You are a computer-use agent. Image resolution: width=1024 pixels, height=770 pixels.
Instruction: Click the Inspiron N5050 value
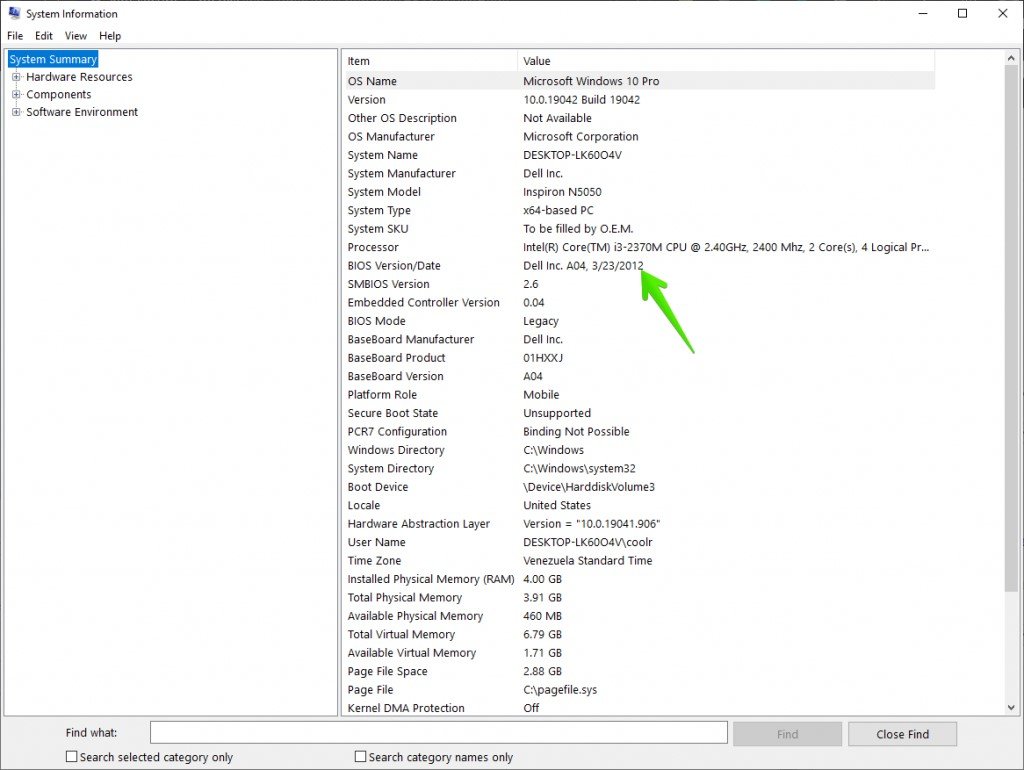click(562, 192)
